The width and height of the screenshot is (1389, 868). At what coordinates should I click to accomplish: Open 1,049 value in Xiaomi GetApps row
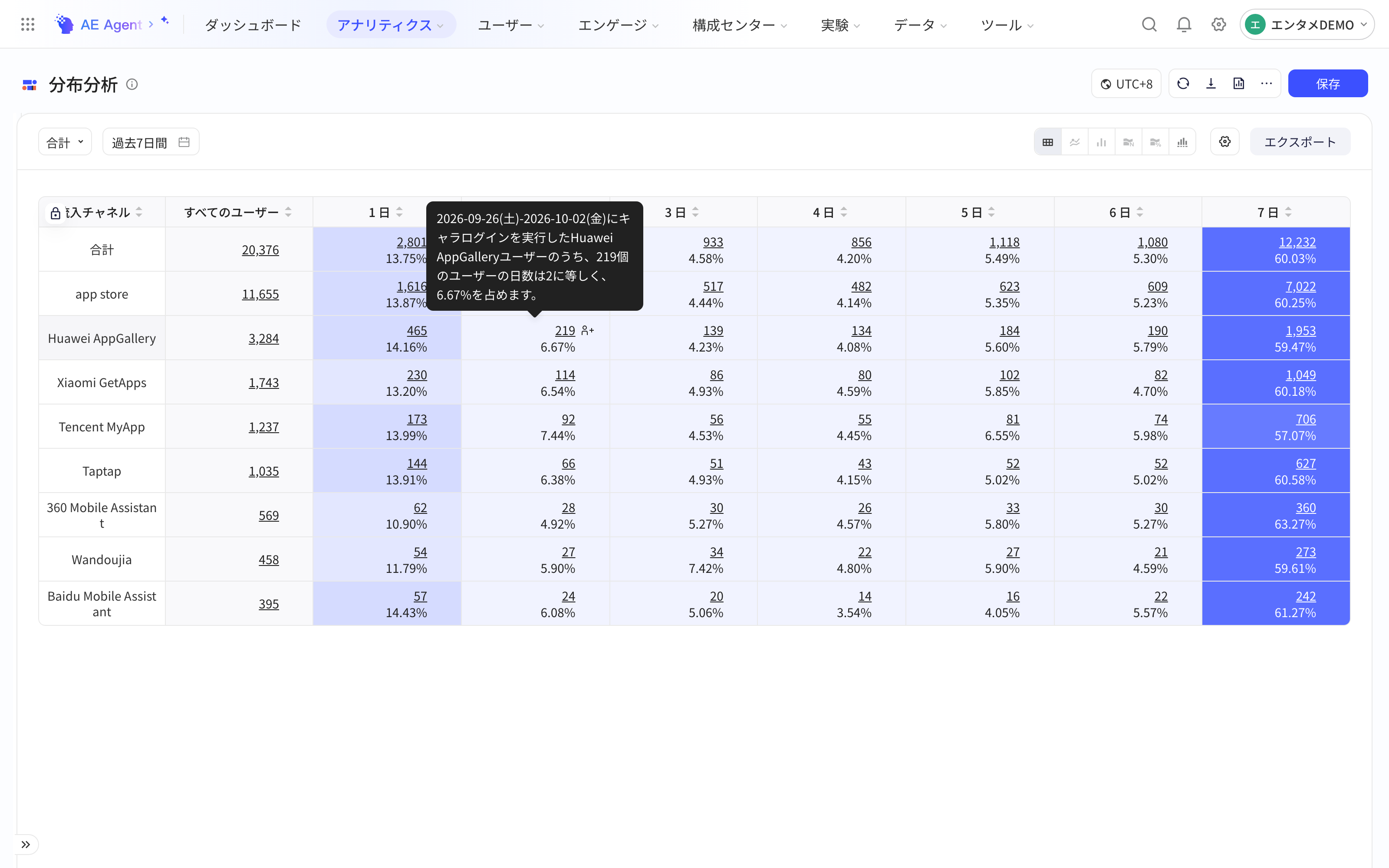[1300, 375]
